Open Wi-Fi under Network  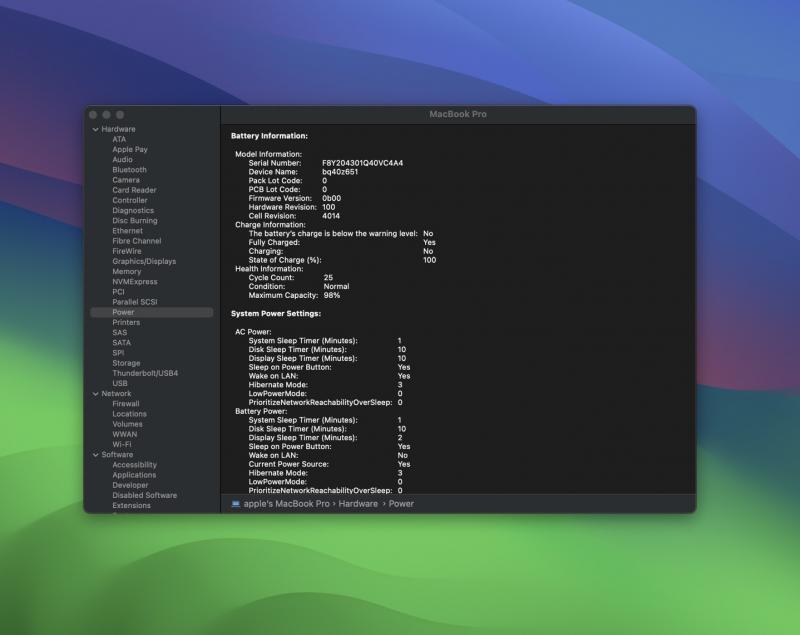coord(121,445)
